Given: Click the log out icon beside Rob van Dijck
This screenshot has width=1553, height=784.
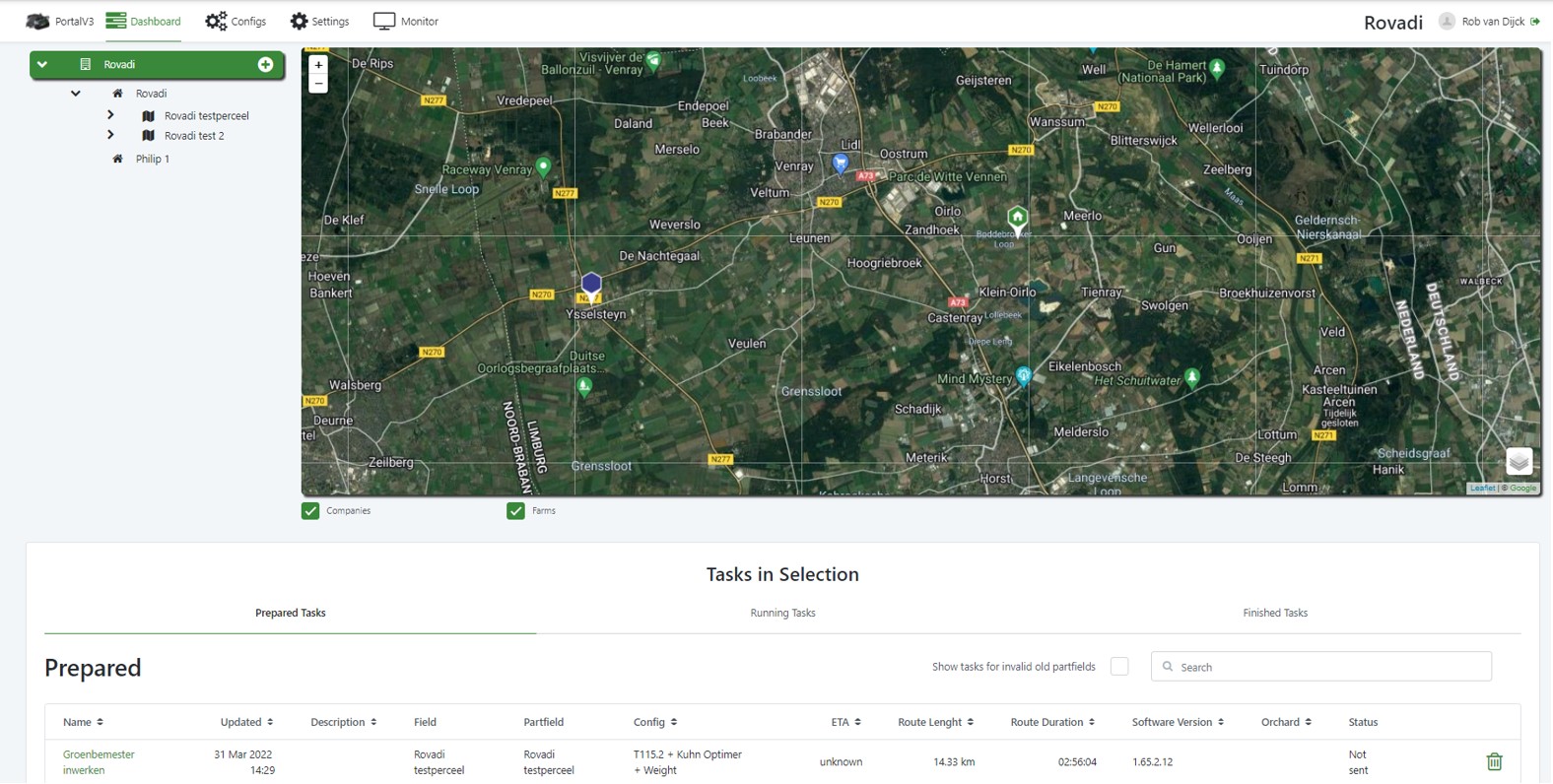Looking at the screenshot, I should pos(1535,22).
